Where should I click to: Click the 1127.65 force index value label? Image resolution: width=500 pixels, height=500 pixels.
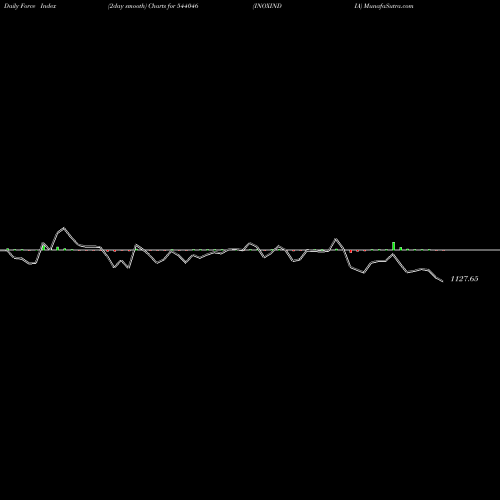click(x=464, y=279)
